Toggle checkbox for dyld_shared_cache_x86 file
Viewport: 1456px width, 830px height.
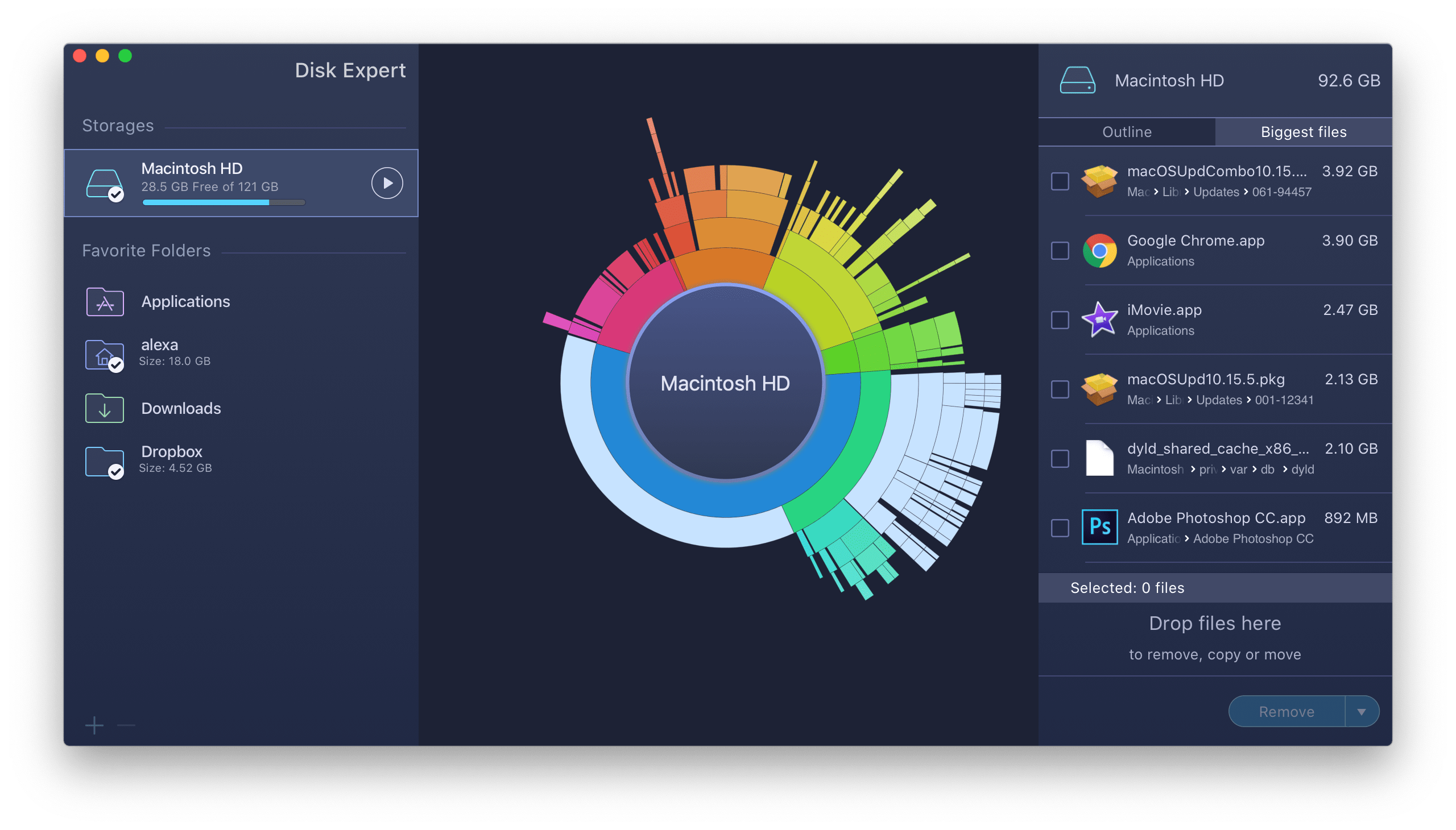(x=1059, y=461)
